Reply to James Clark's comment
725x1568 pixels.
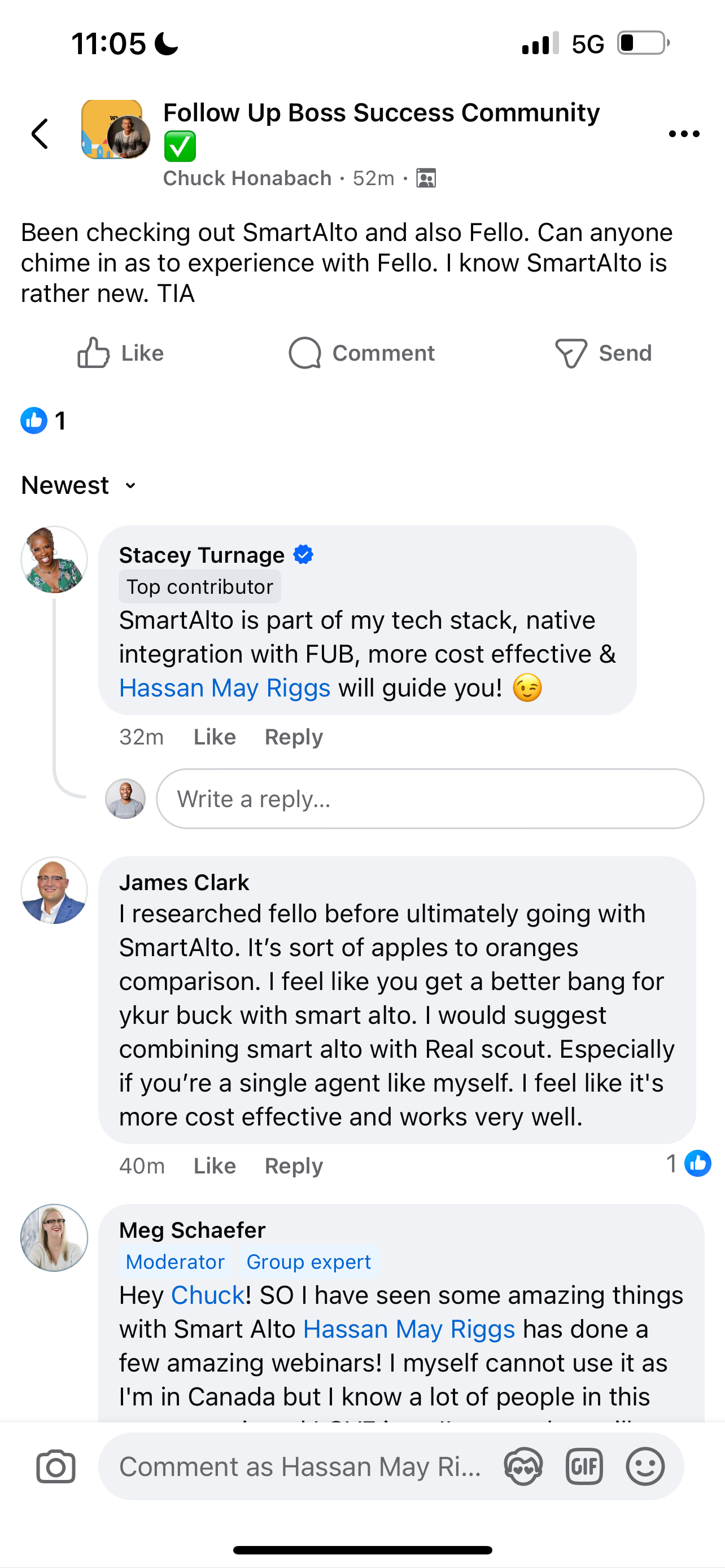(294, 1166)
